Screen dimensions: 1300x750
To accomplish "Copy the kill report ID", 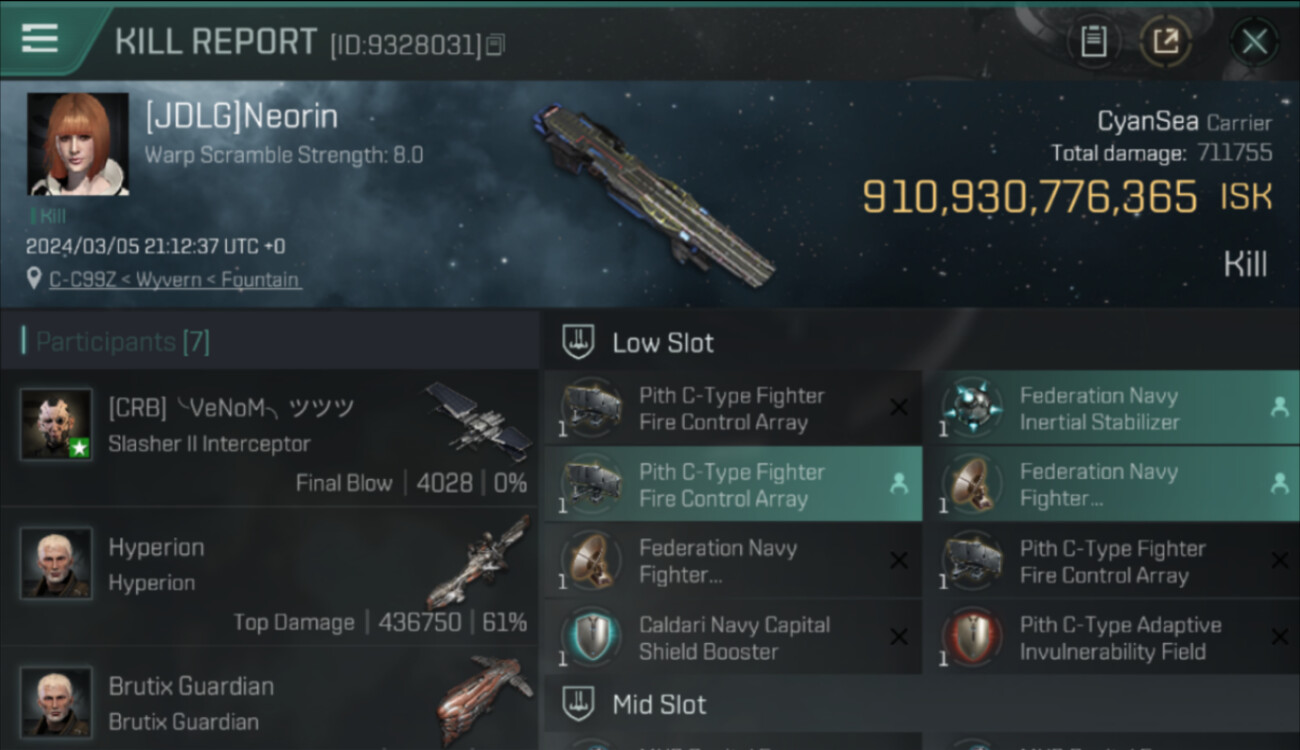I will 496,44.
